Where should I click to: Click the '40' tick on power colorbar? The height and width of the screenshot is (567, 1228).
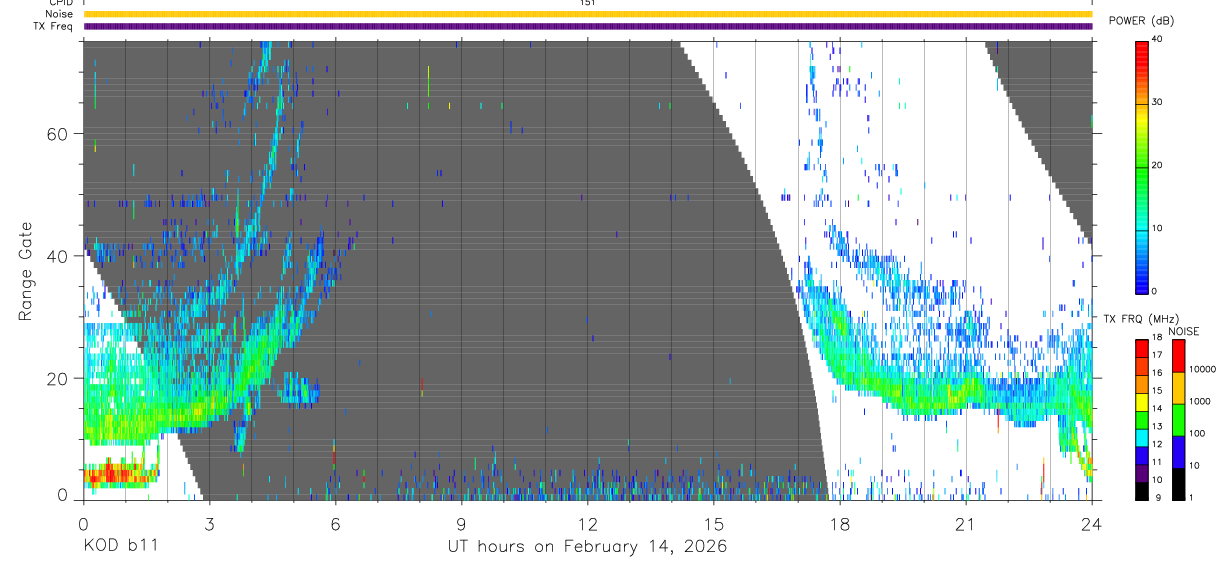1159,39
